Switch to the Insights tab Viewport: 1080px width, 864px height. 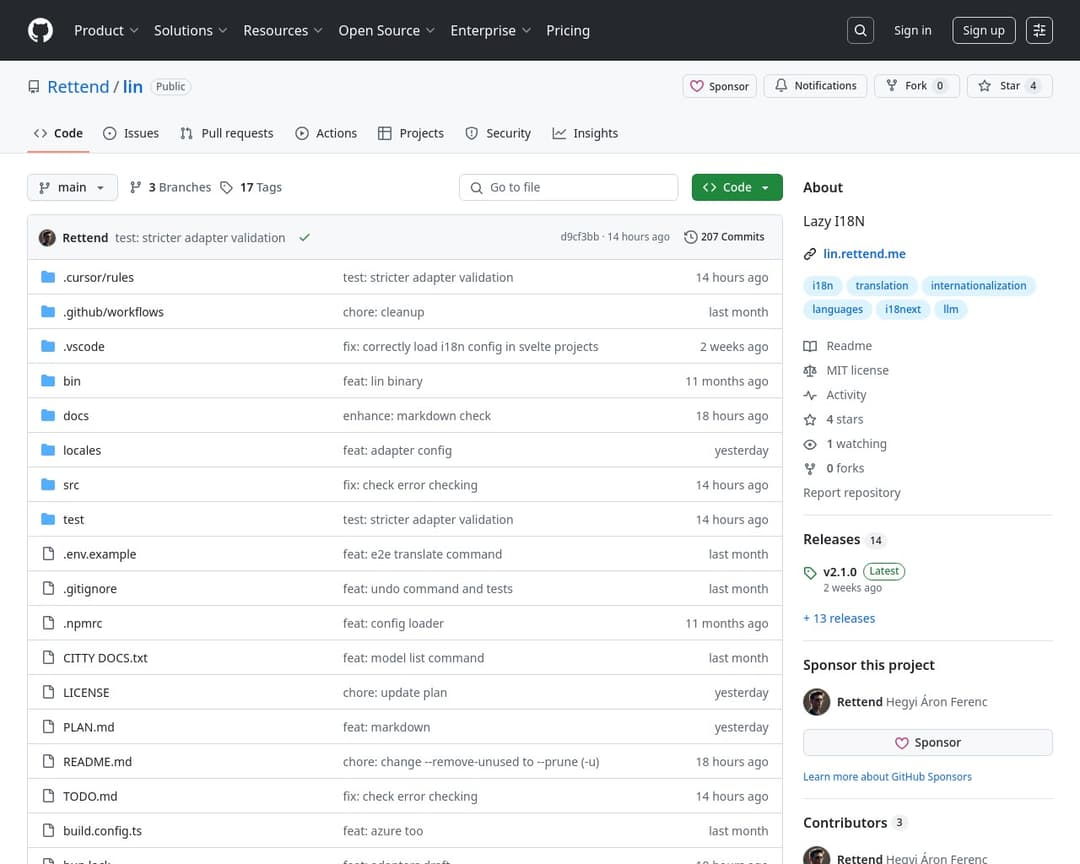[x=585, y=134]
